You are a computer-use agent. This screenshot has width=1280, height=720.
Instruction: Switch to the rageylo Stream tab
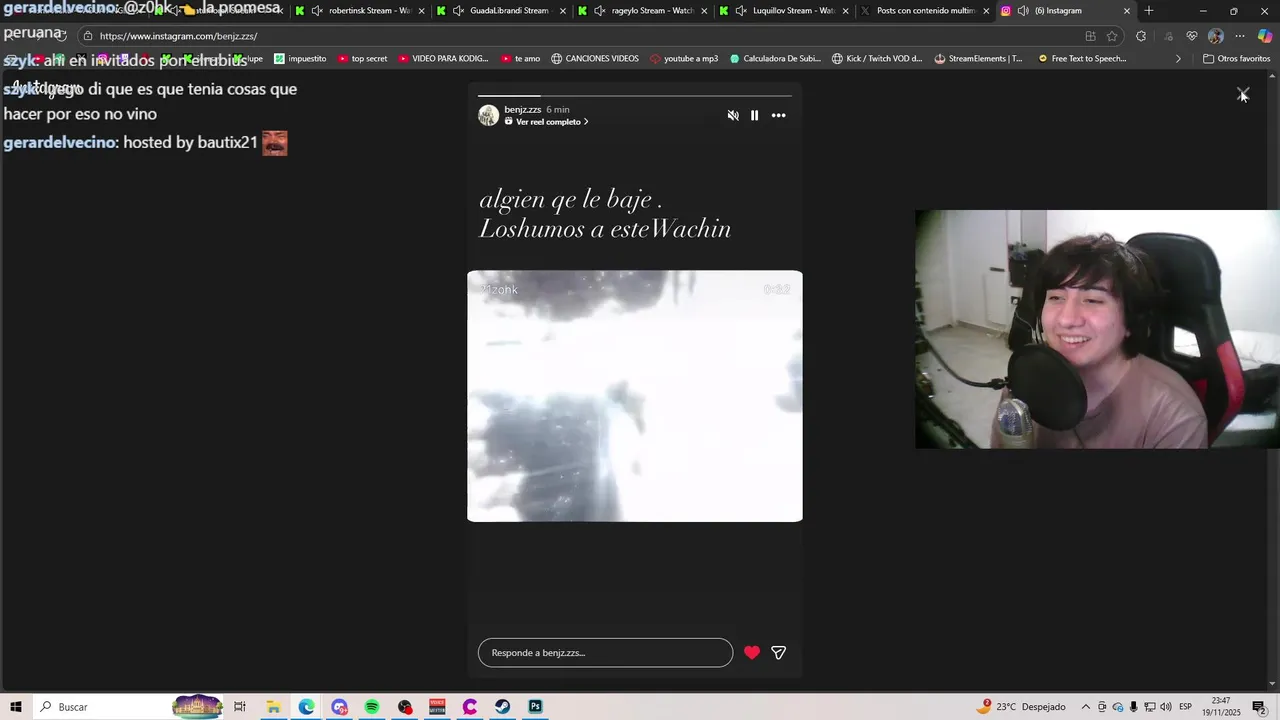click(642, 11)
